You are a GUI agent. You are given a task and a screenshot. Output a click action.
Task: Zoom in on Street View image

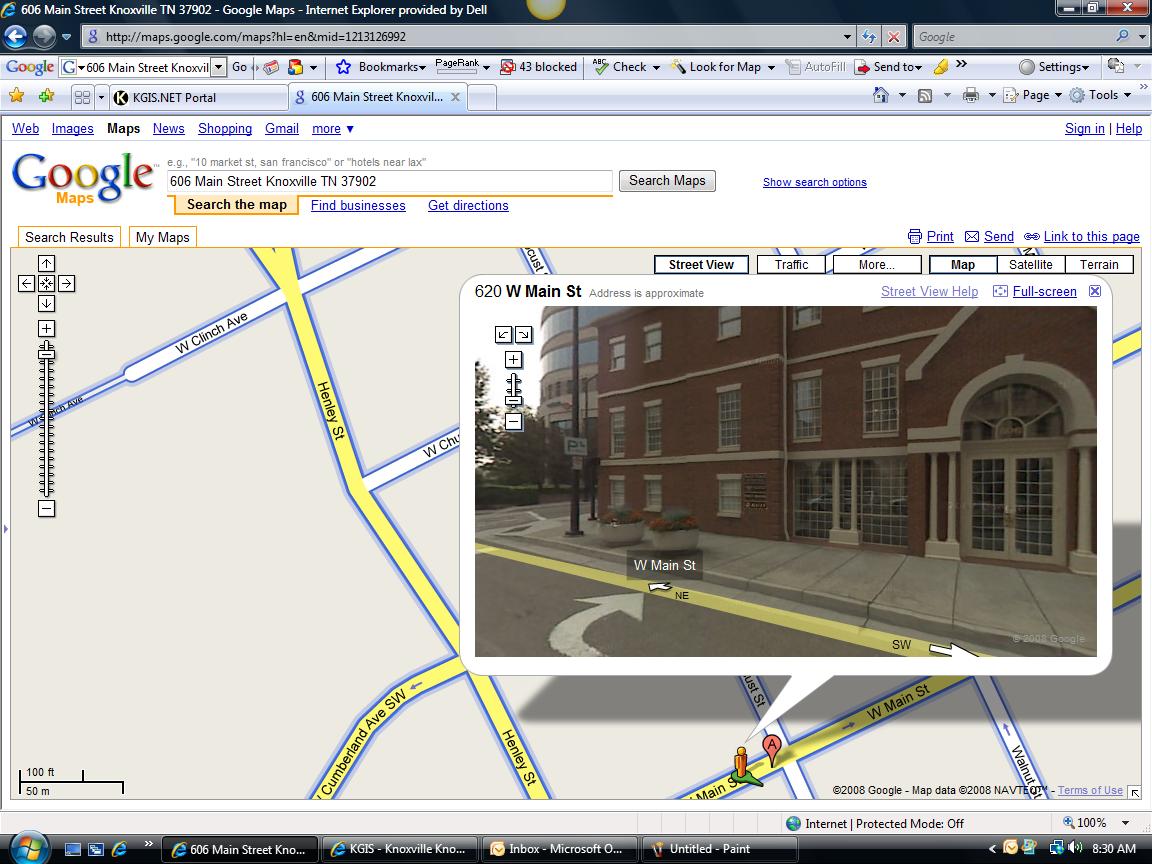click(514, 359)
